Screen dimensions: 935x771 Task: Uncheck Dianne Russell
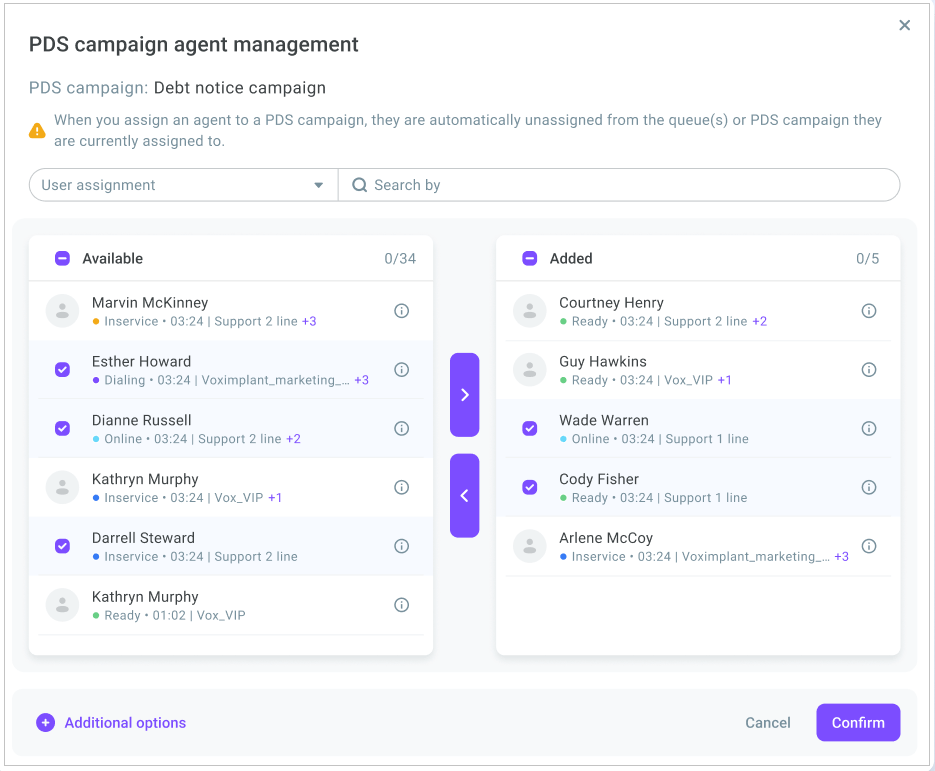click(62, 428)
